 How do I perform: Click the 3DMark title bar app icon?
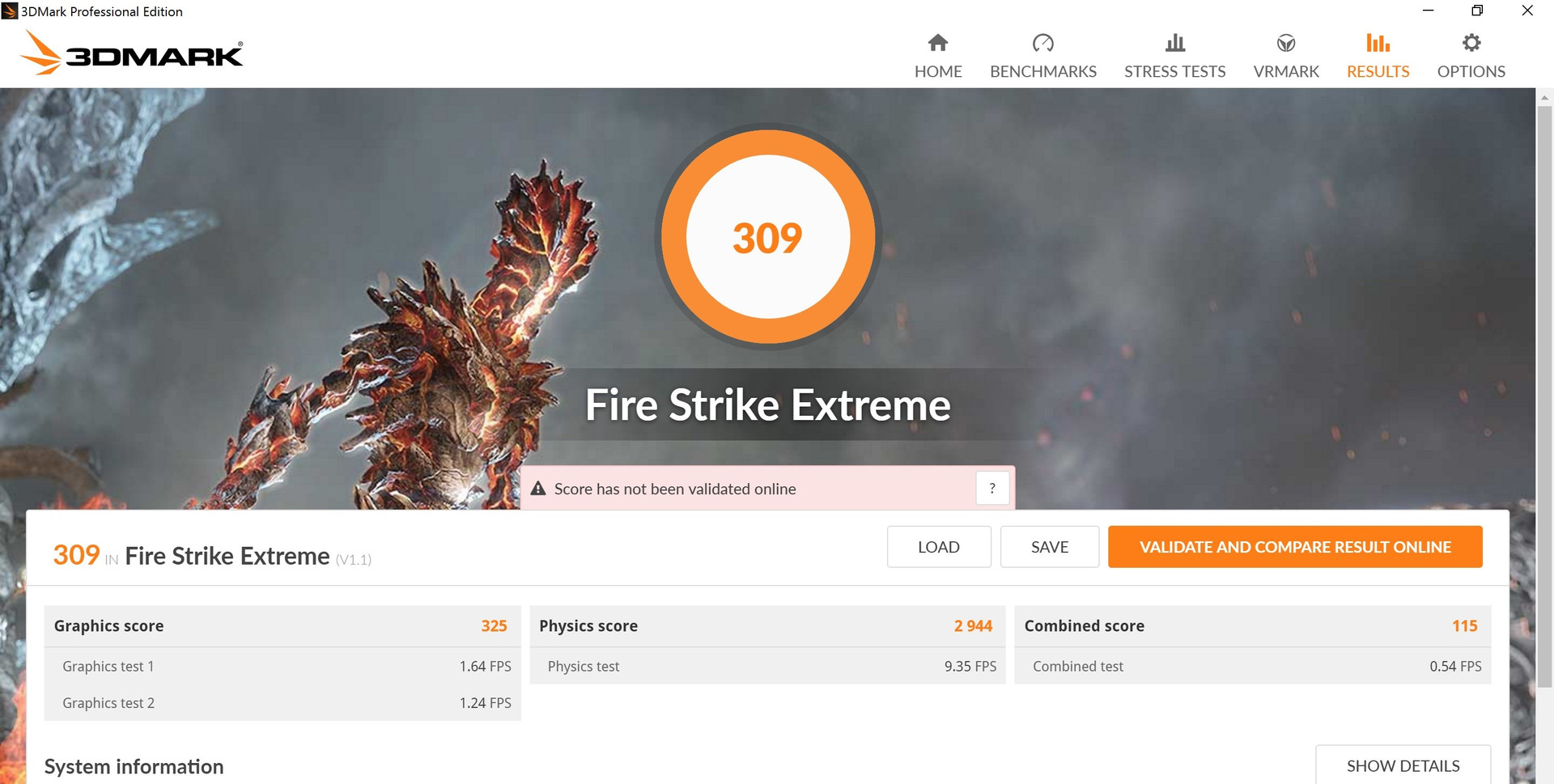click(x=10, y=11)
